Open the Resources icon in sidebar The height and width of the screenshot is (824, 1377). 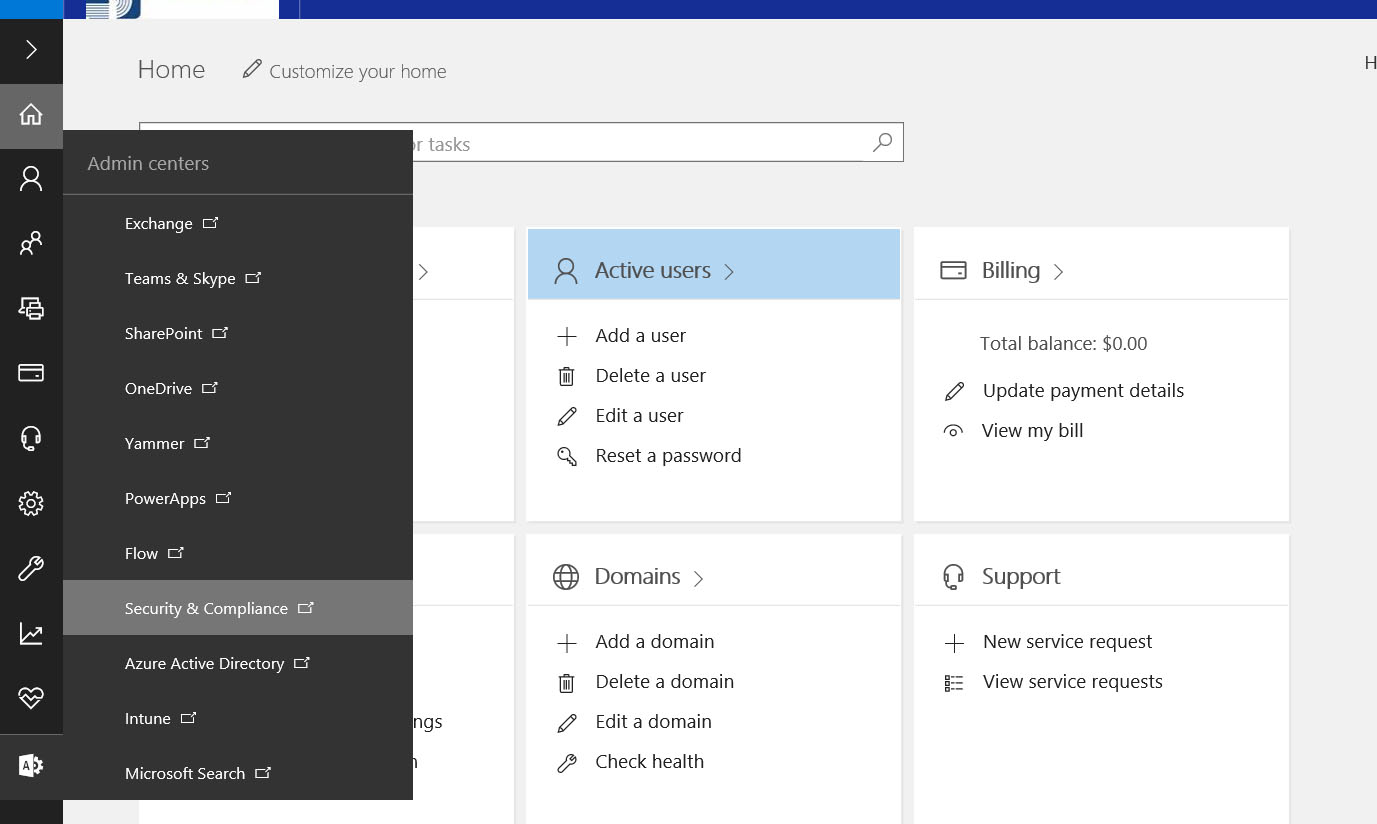[31, 308]
